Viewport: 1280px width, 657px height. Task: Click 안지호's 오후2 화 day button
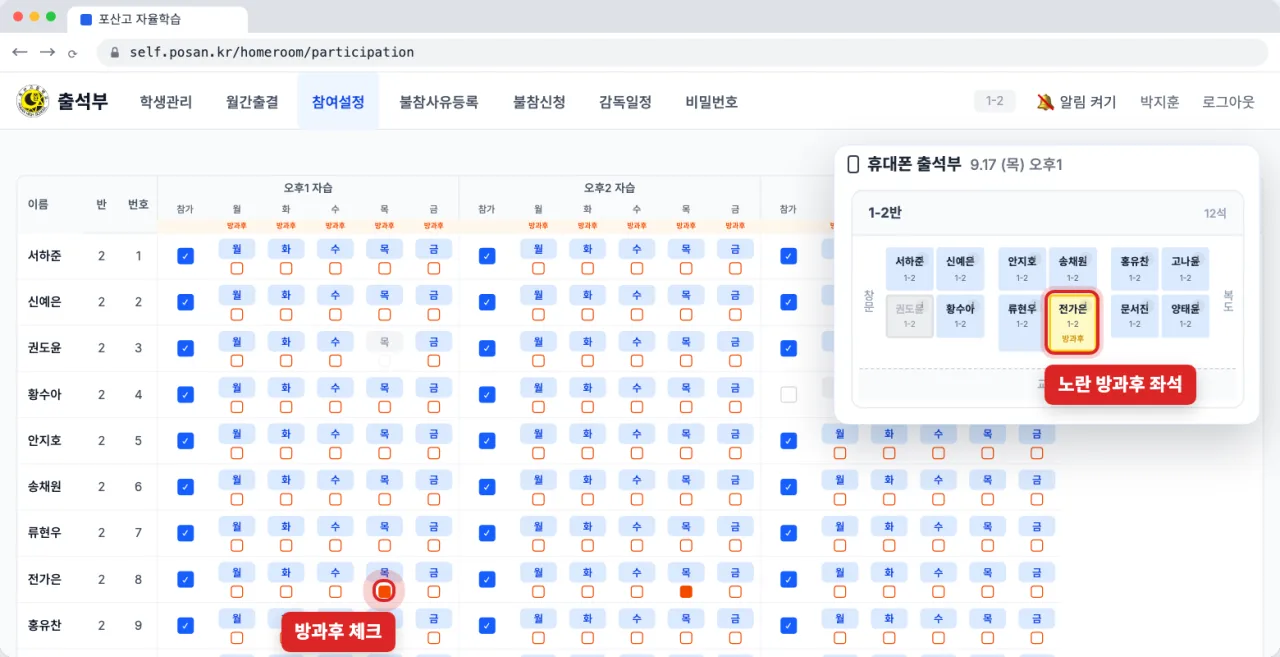(588, 433)
